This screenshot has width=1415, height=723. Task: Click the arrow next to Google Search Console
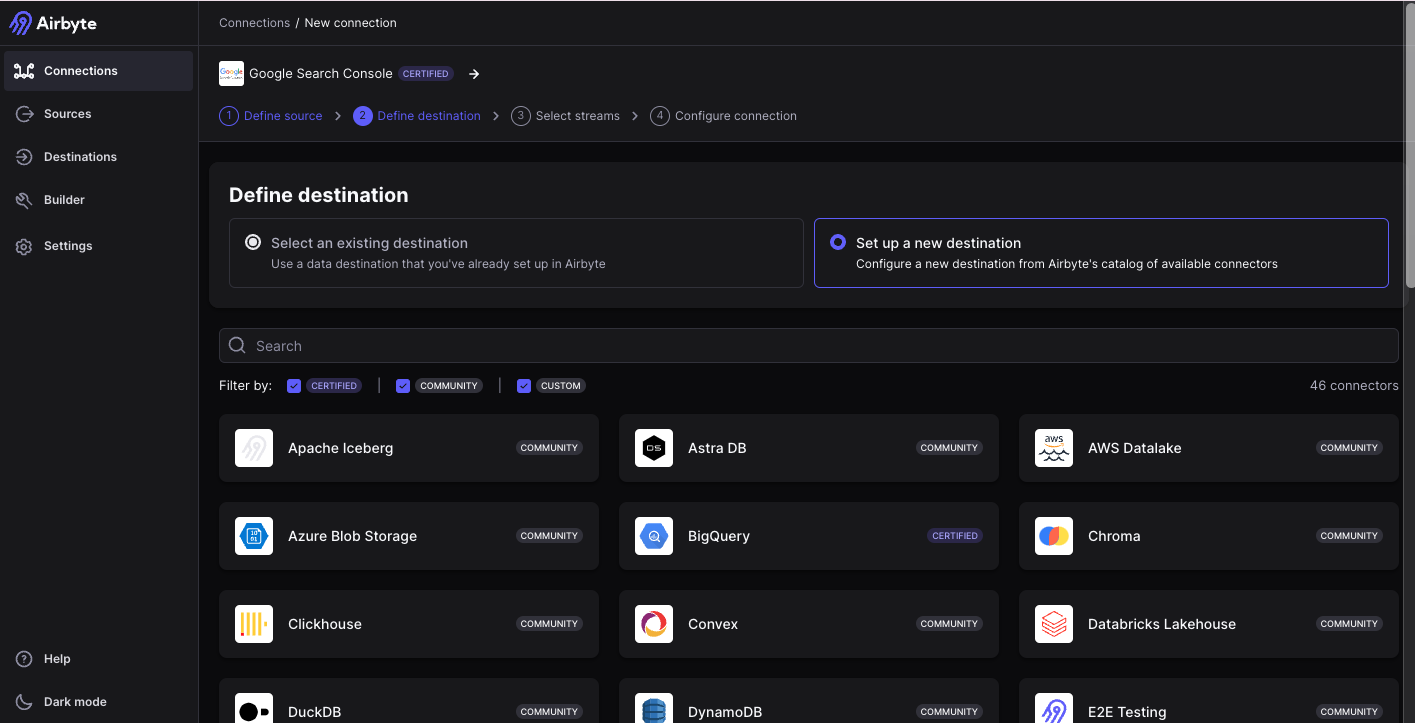[475, 74]
